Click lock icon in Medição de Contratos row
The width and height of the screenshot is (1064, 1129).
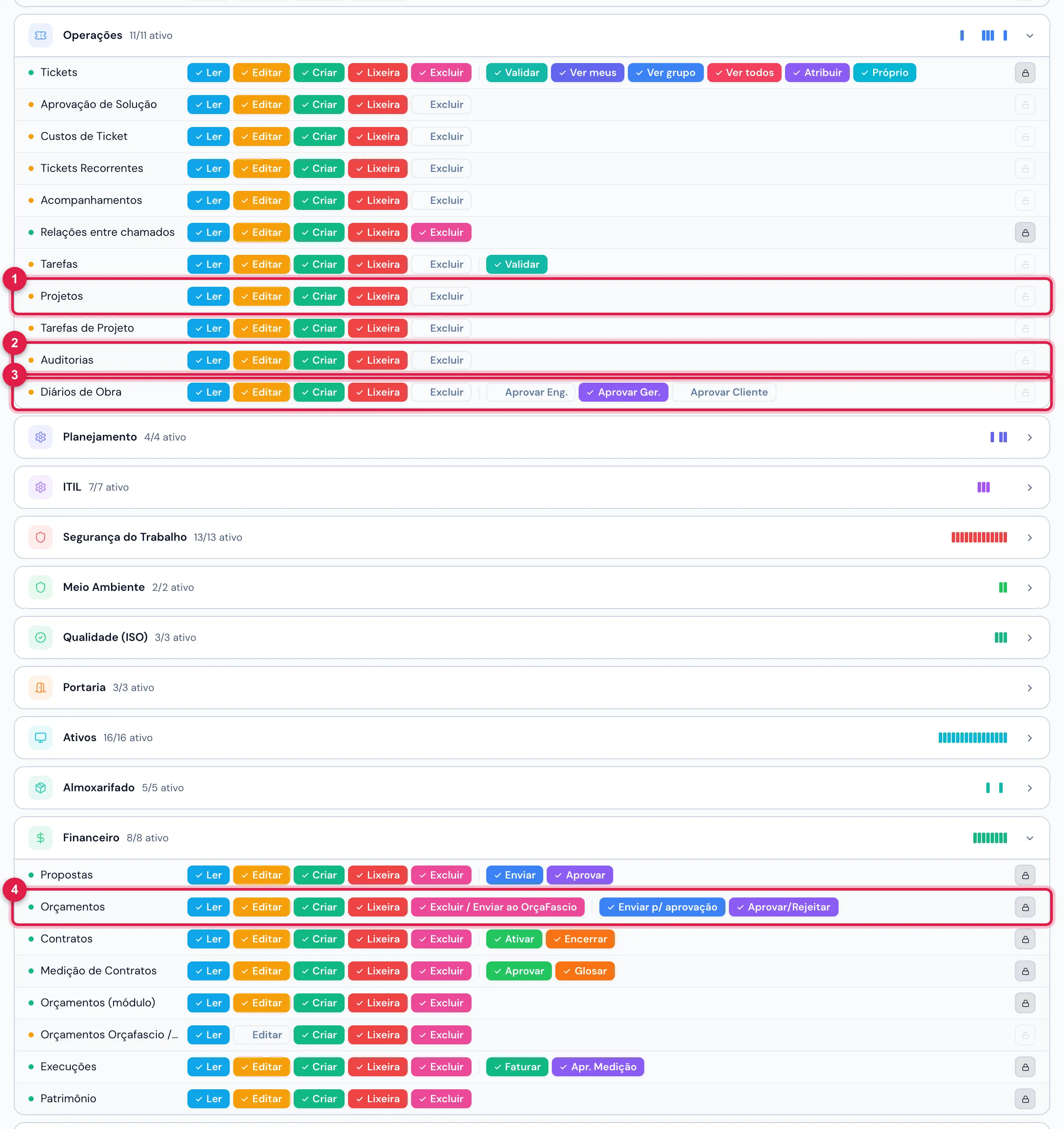(x=1025, y=971)
